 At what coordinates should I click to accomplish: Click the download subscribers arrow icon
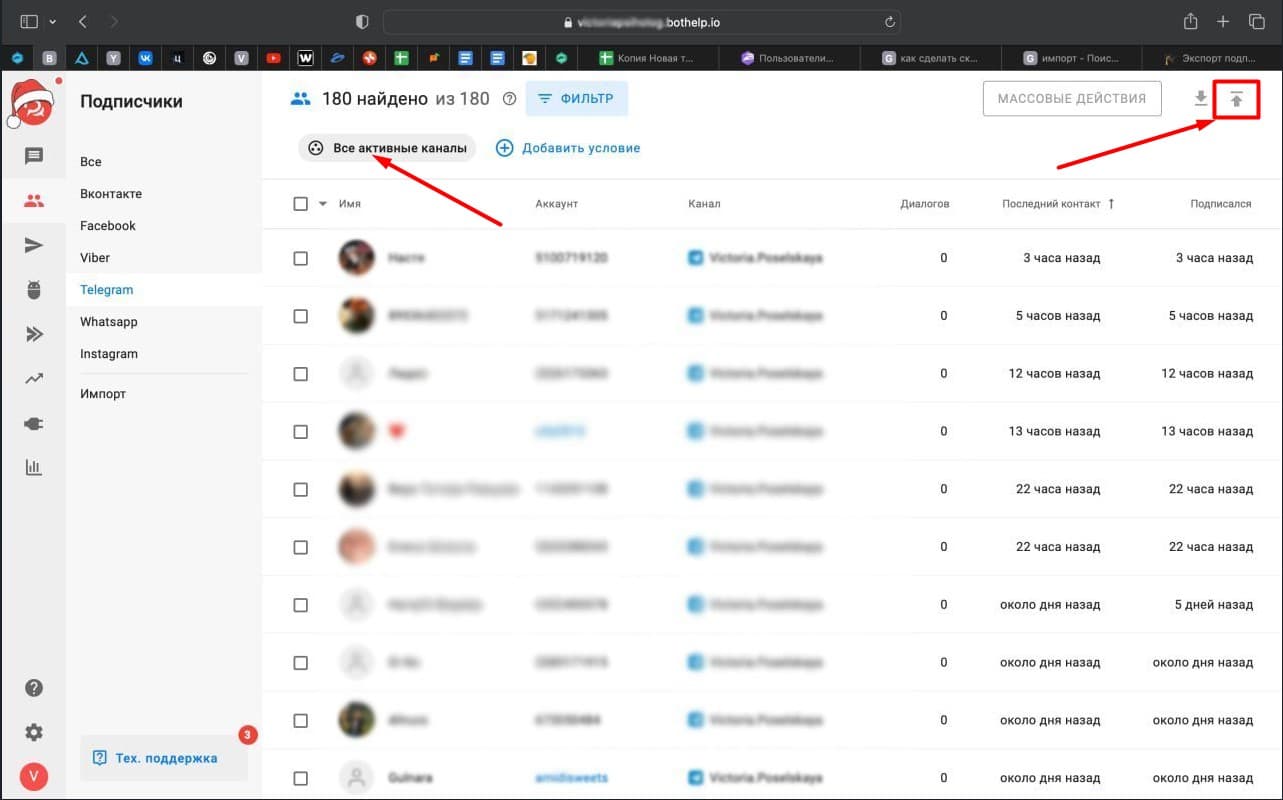[x=1201, y=99]
